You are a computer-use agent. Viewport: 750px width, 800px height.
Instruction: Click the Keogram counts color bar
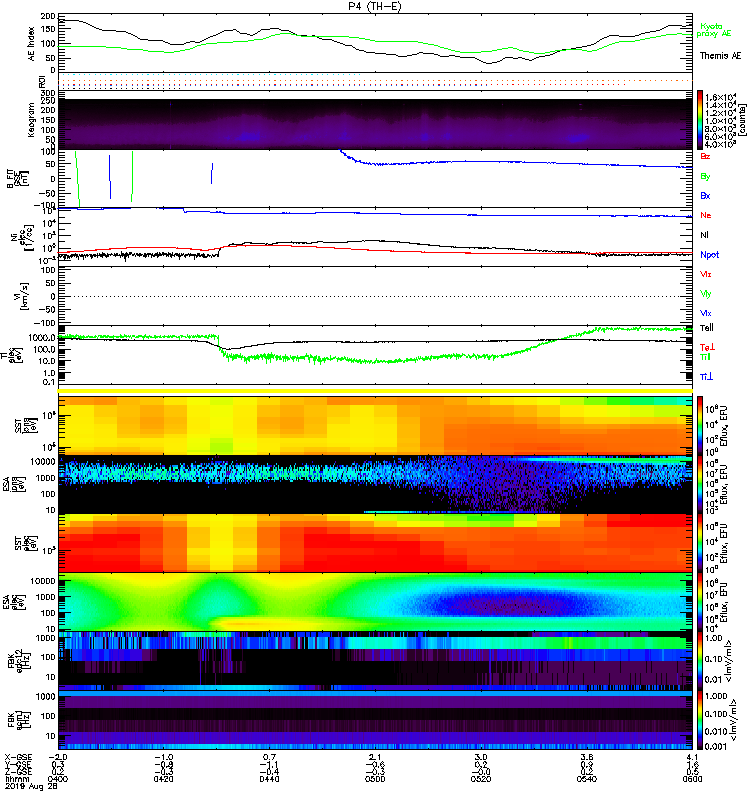pyautogui.click(x=700, y=120)
